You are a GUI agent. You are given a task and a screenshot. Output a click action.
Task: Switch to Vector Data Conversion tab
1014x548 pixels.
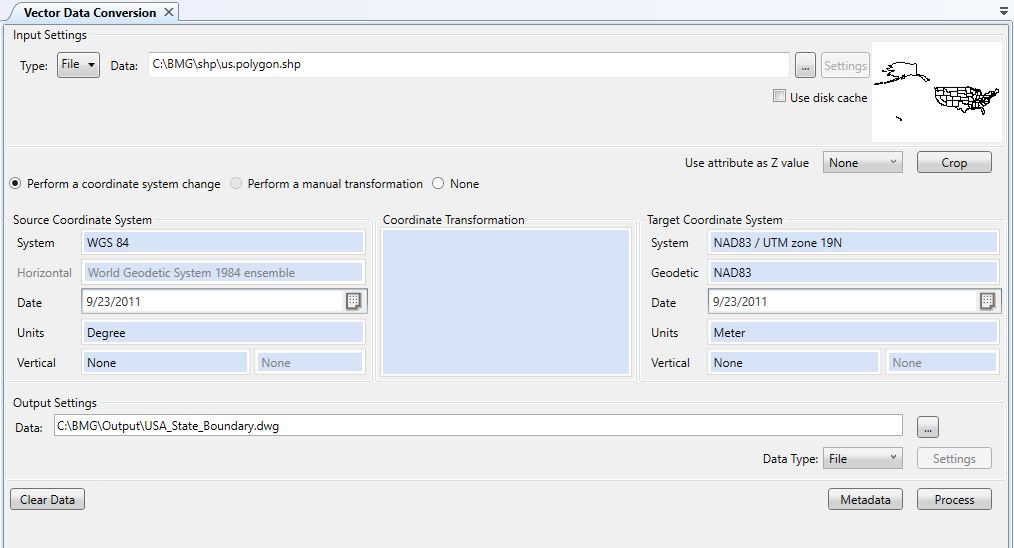[x=89, y=13]
